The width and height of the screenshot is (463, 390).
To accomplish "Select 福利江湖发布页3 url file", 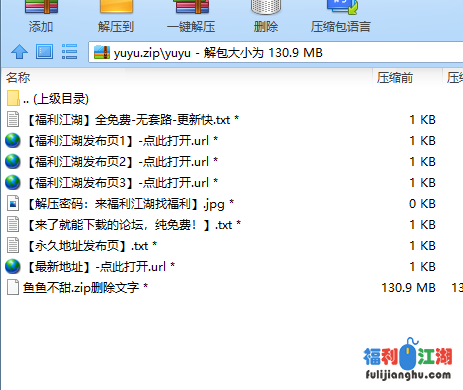I will click(112, 183).
